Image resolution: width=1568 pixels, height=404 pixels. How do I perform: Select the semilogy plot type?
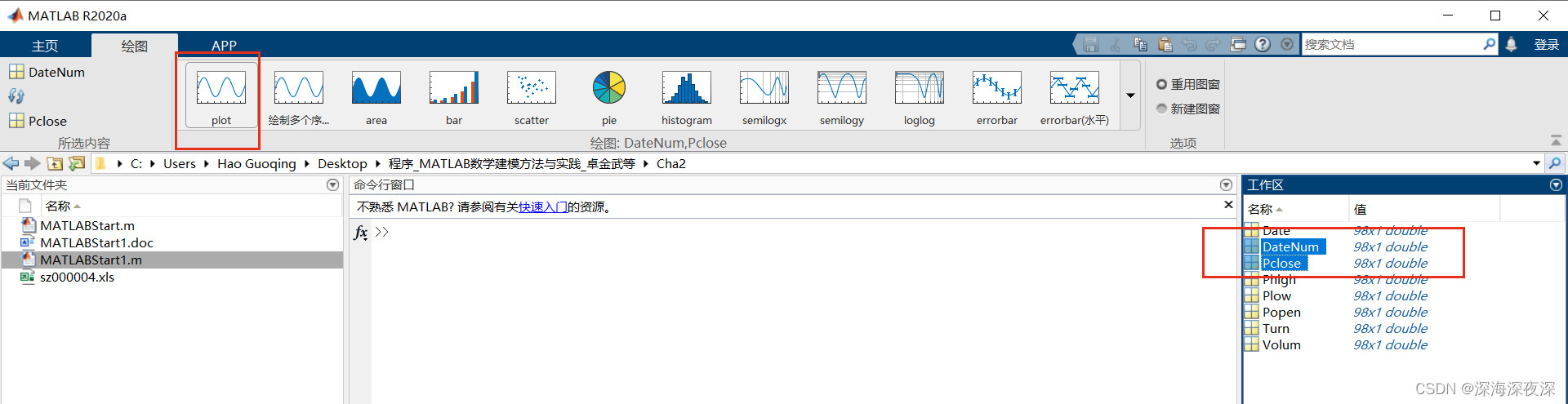click(x=842, y=95)
